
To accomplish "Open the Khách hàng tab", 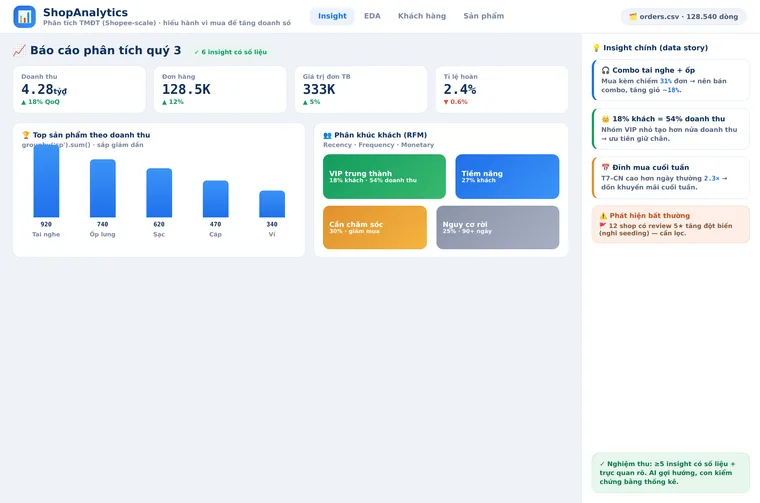I will pos(422,16).
